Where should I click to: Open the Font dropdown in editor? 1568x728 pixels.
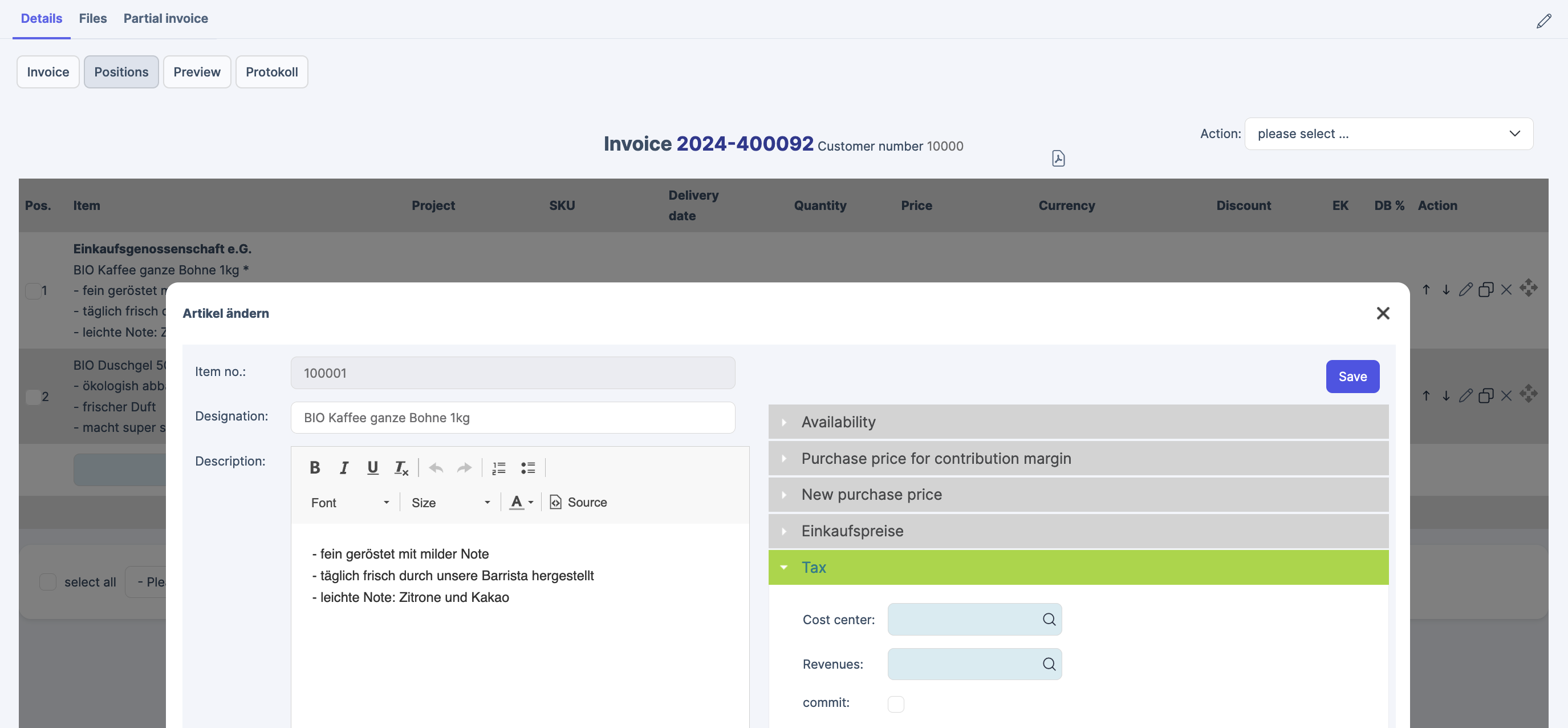[350, 503]
